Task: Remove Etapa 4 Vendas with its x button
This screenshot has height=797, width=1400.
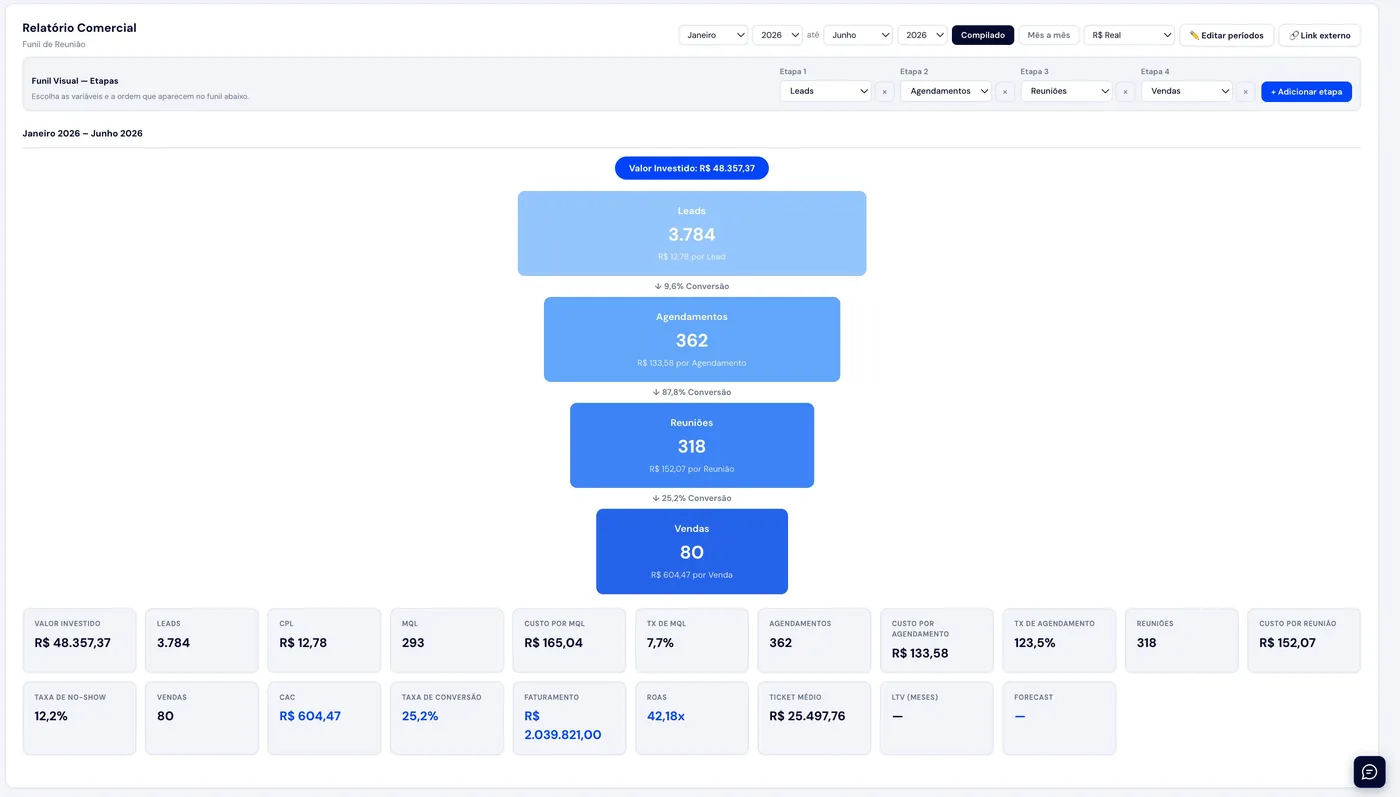Action: click(x=1245, y=91)
